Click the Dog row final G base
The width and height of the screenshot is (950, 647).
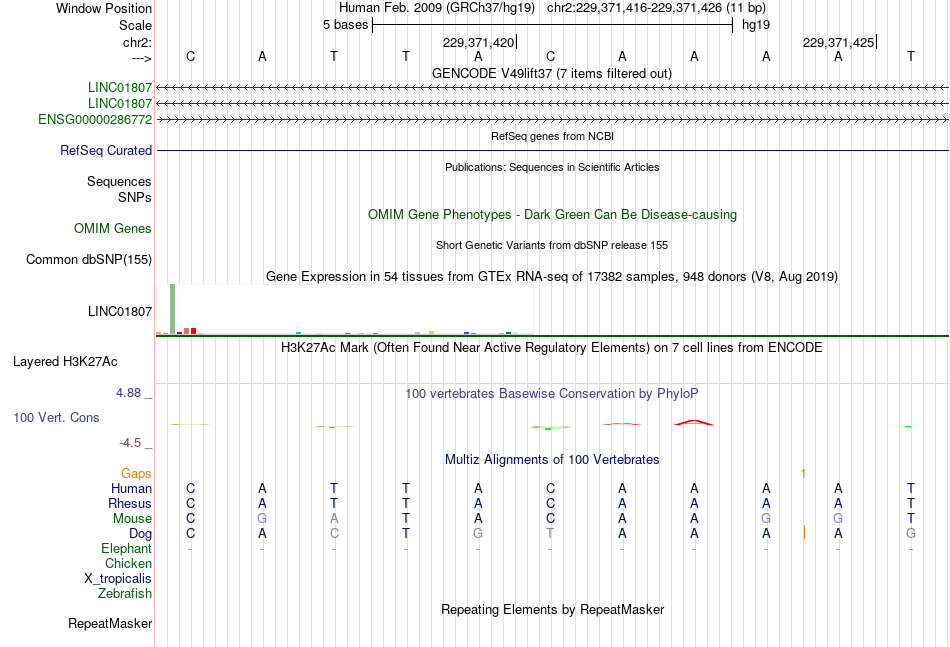(911, 534)
